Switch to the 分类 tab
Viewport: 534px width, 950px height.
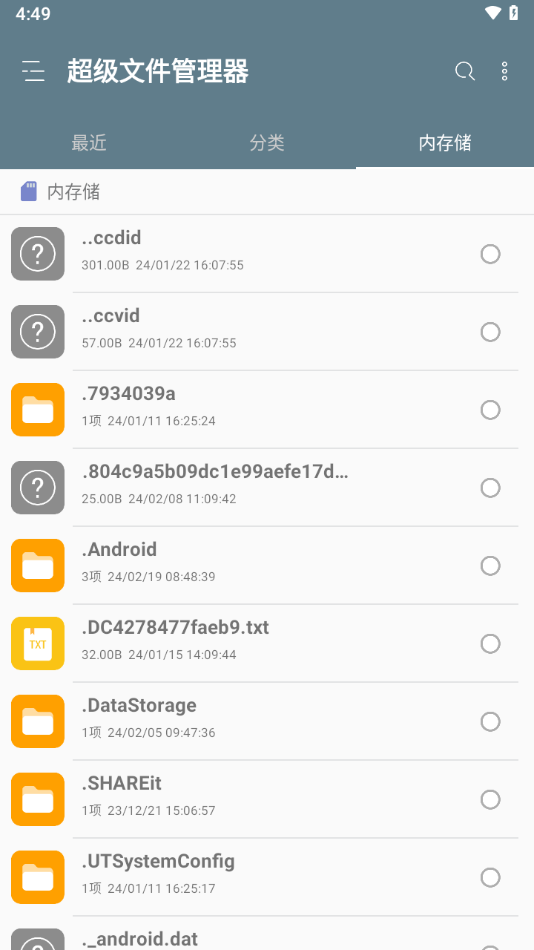click(x=267, y=143)
